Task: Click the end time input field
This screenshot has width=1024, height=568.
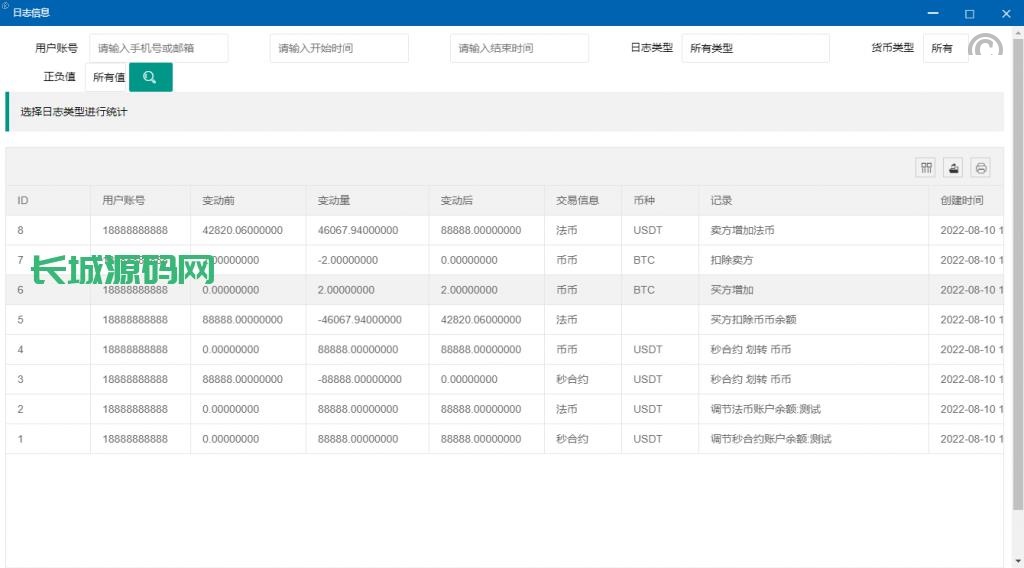Action: coord(519,48)
